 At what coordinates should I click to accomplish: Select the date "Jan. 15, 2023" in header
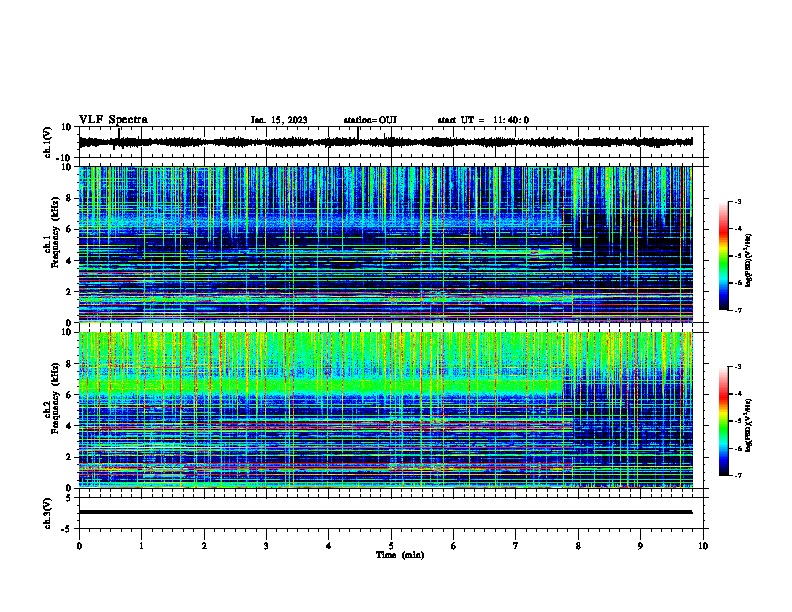(x=279, y=120)
